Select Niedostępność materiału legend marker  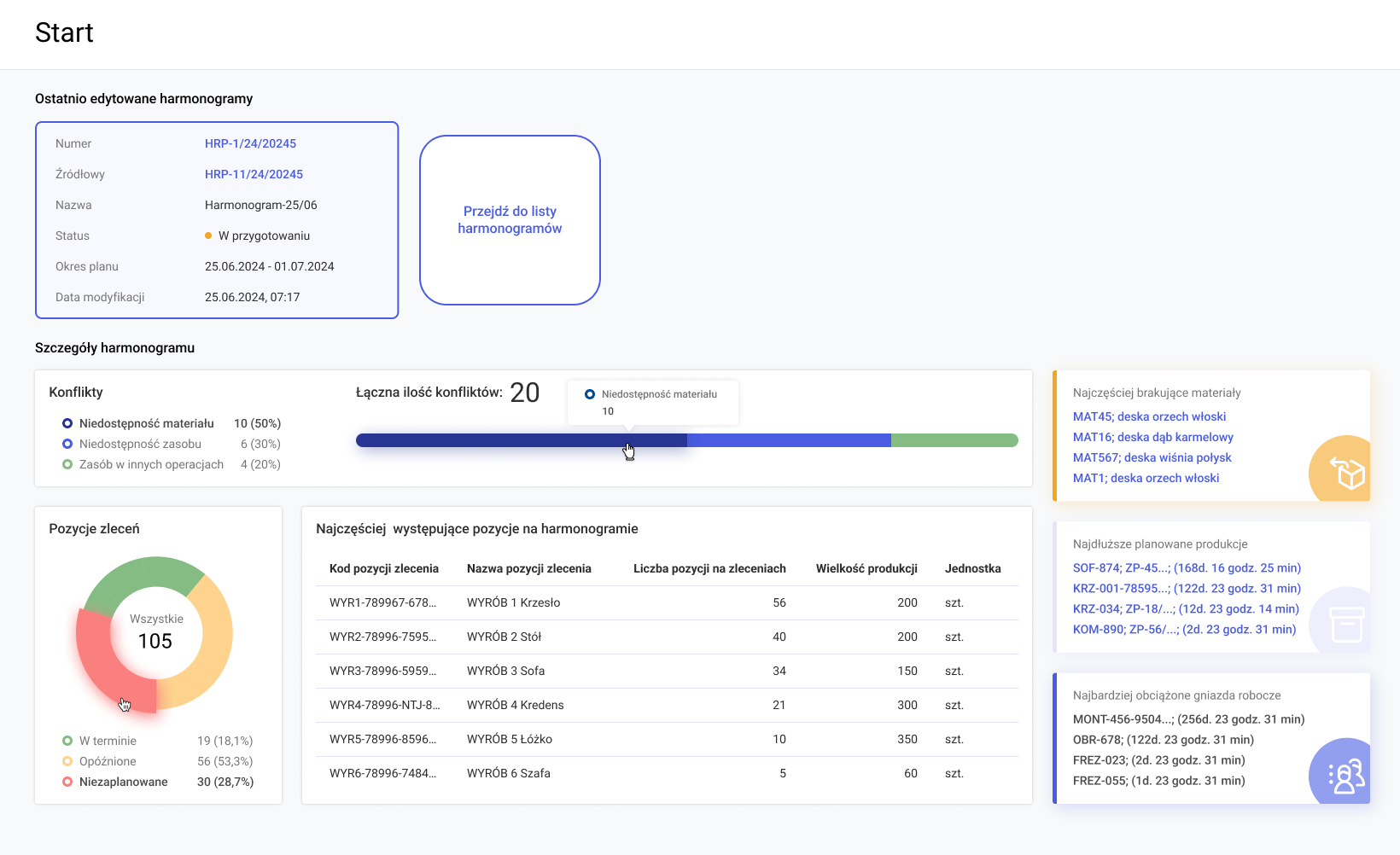tap(67, 423)
